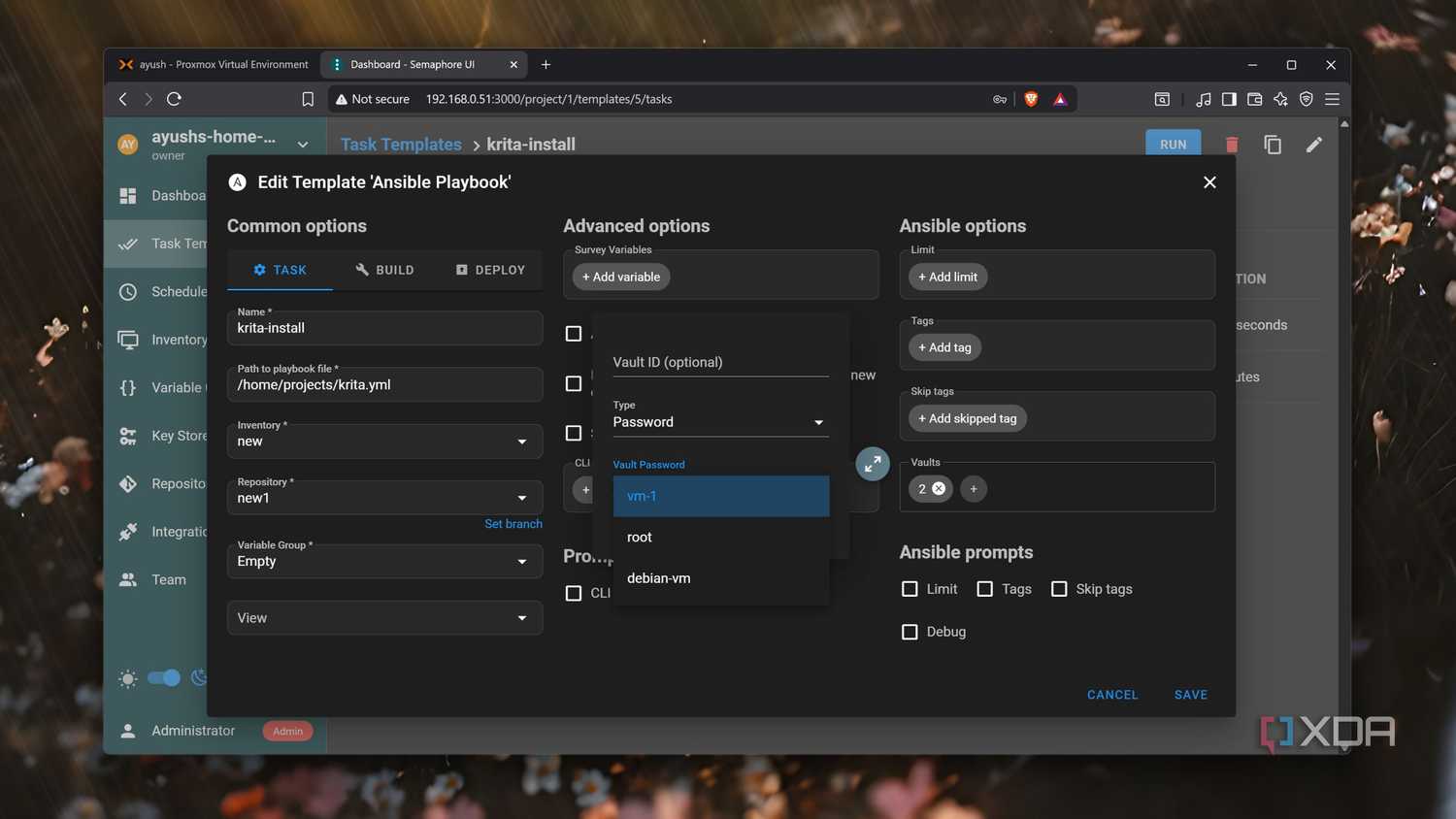Viewport: 1456px width, 819px height.
Task: Click the Set branch link
Action: (x=513, y=524)
